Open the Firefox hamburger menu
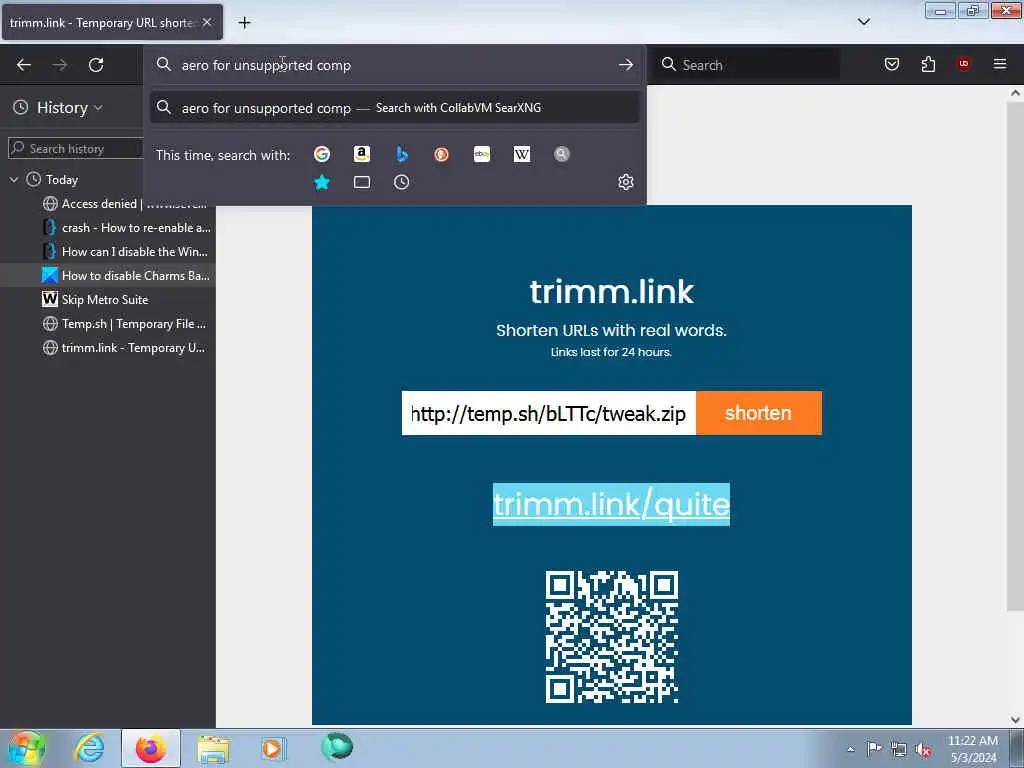1024x768 pixels. coord(1000,64)
